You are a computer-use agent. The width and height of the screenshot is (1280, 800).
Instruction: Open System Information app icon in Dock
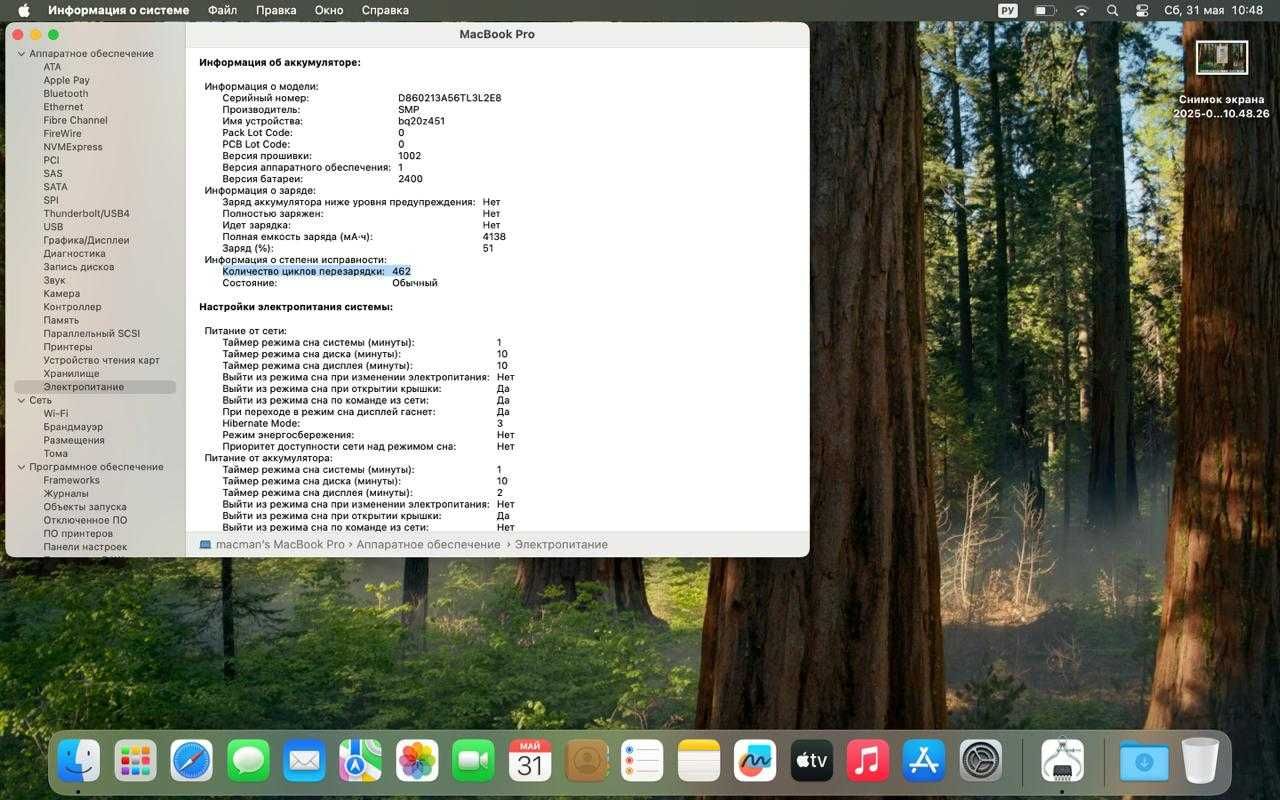(1062, 761)
